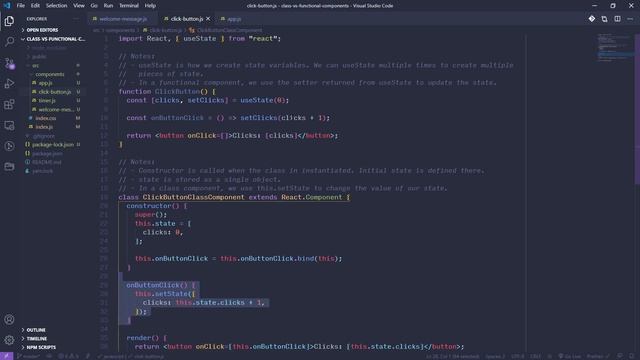The height and width of the screenshot is (360, 640).
Task: Open README.md in the file tree
Action: 46,162
